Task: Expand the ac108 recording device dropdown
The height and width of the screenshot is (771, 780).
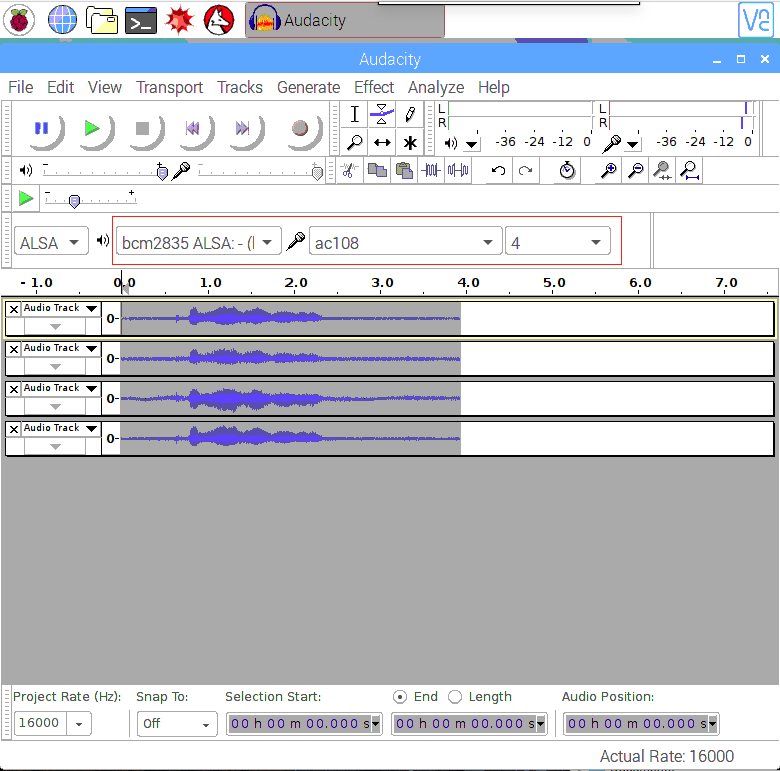Action: (x=405, y=242)
